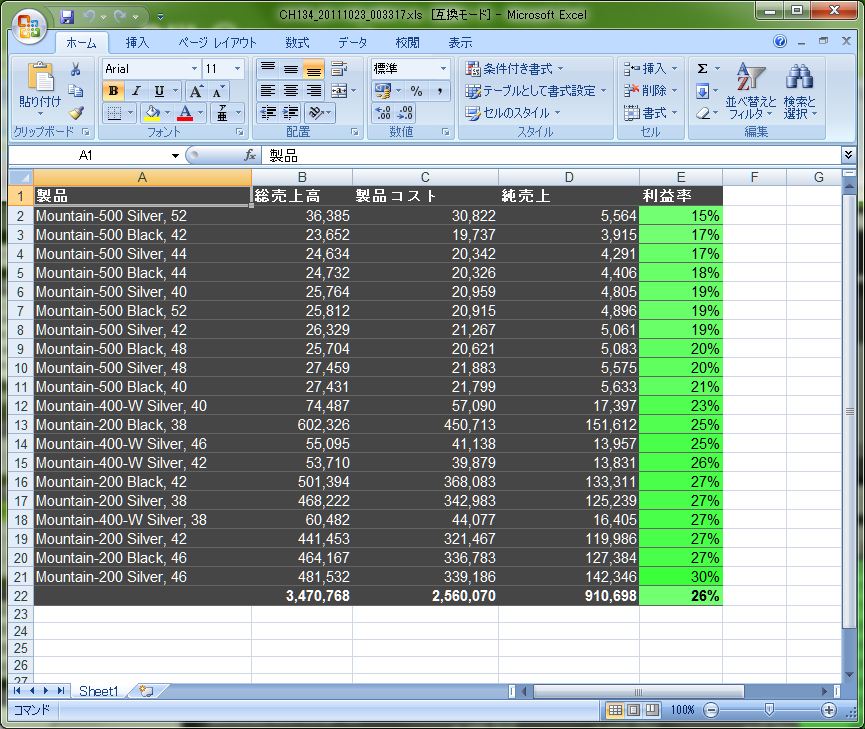
Task: Click 検索と選択 binoculars button
Action: (x=800, y=91)
